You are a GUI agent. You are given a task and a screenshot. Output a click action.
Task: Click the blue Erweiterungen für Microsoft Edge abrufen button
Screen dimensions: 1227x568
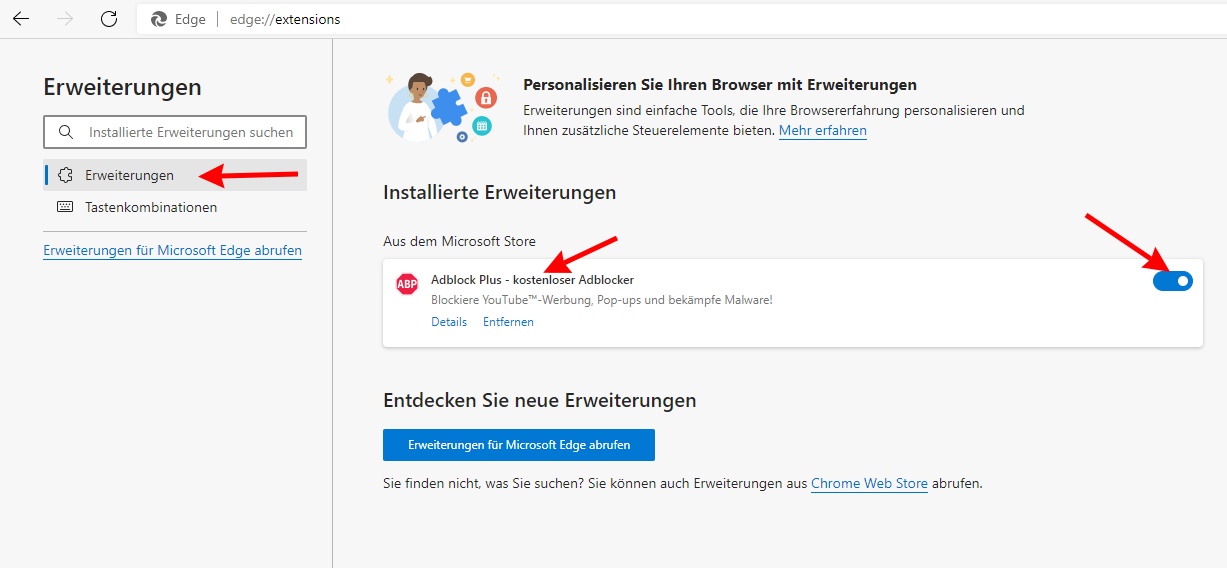(518, 444)
